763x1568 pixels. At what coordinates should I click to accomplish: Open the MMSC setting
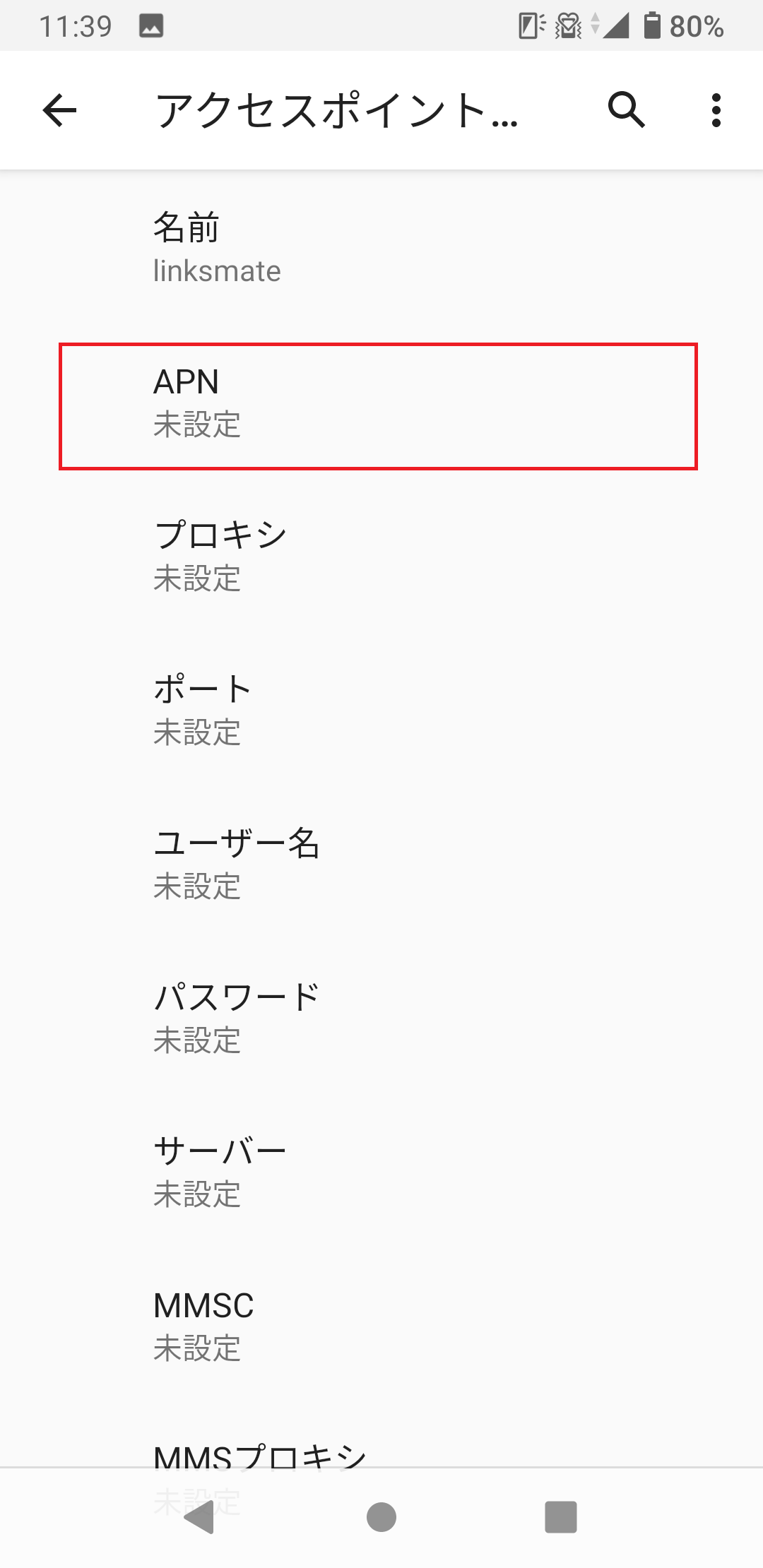point(381,1326)
